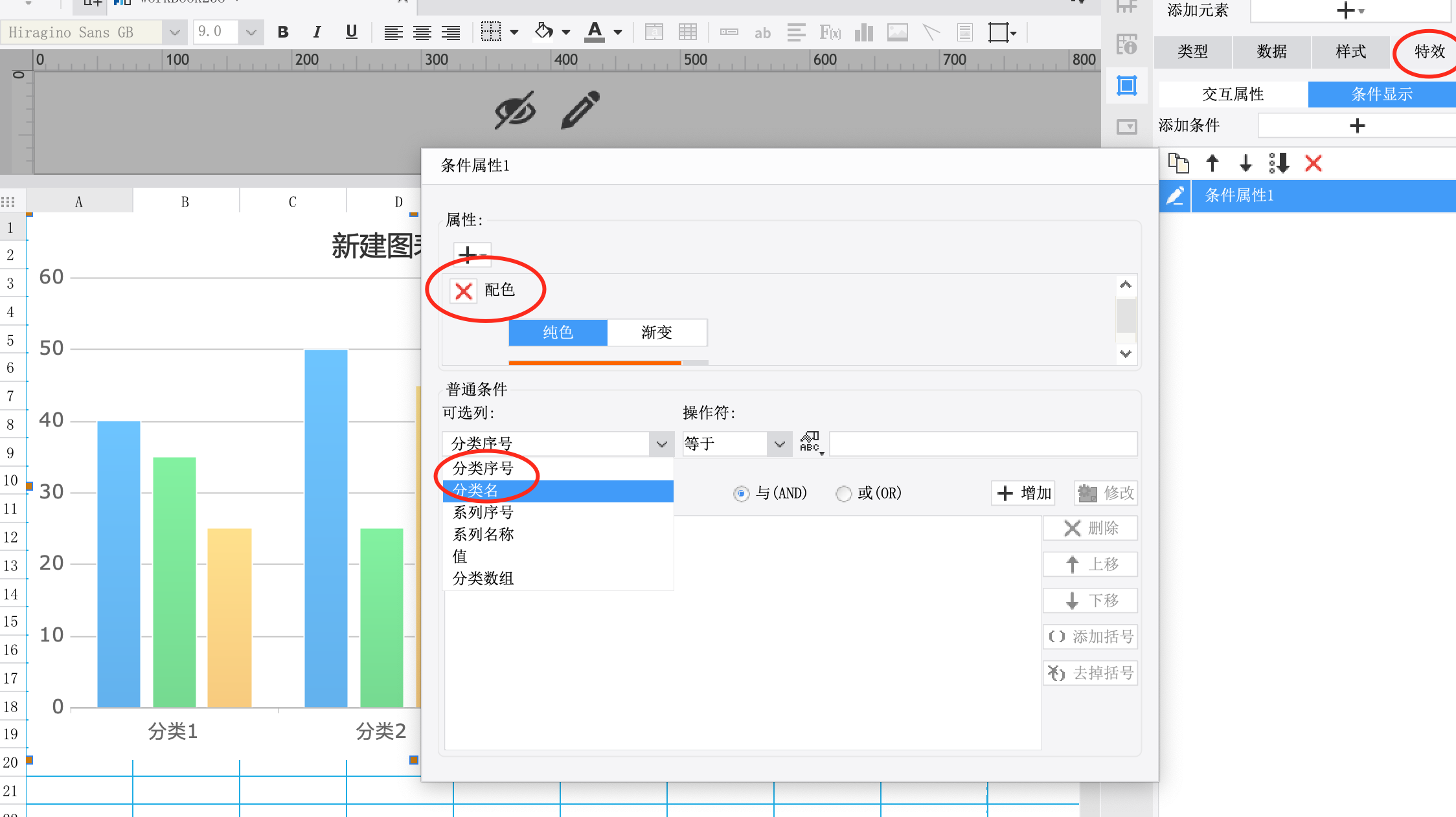Open the 交互属性 sub-tab

click(1233, 95)
